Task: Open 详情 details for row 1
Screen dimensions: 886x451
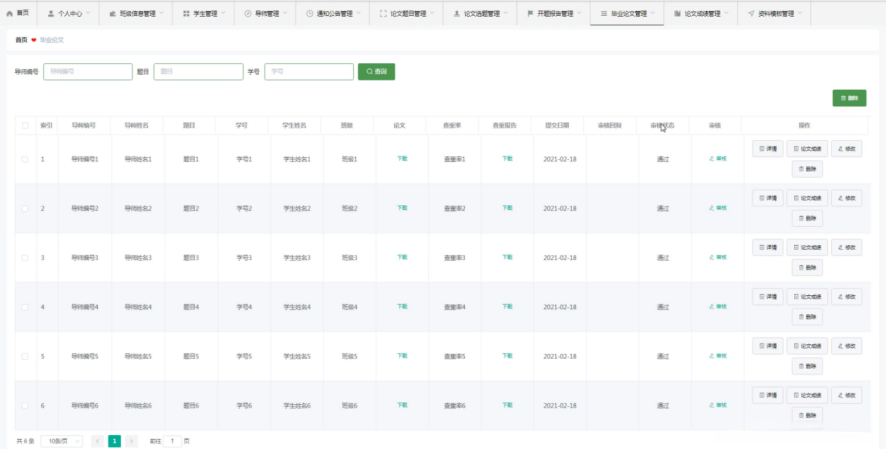Action: 768,149
